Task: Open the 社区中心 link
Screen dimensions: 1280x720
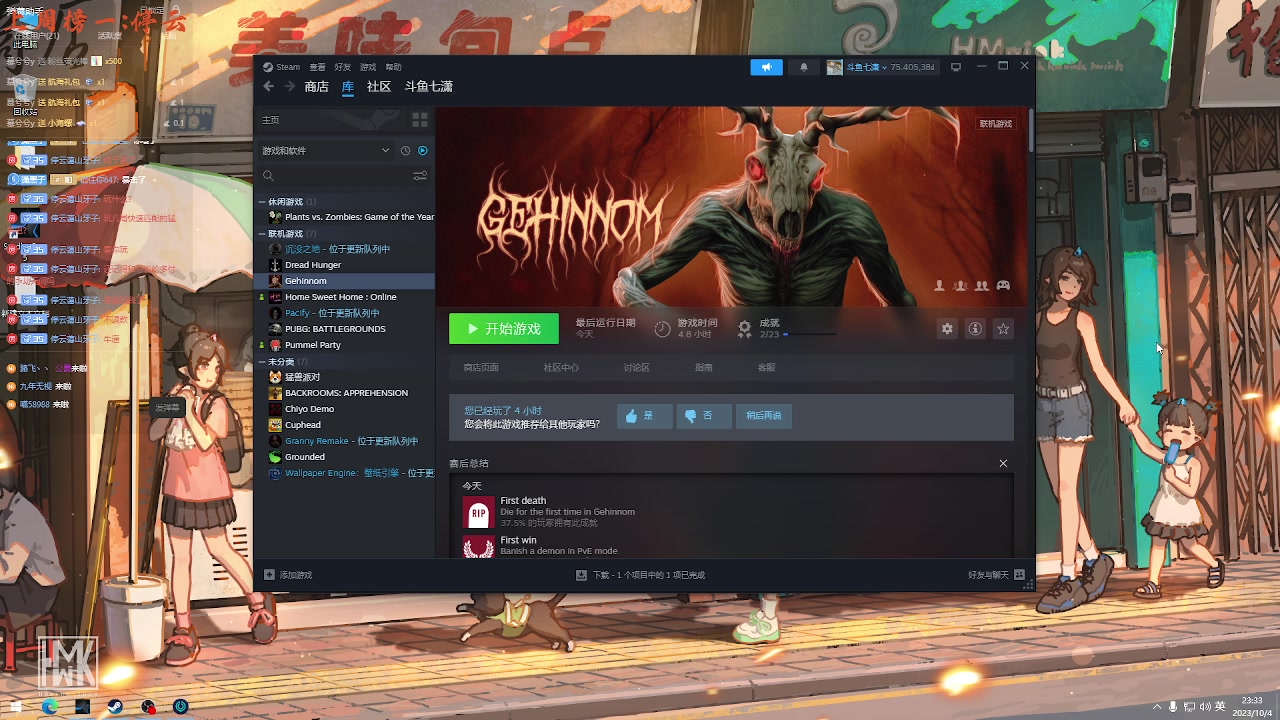Action: pos(561,368)
